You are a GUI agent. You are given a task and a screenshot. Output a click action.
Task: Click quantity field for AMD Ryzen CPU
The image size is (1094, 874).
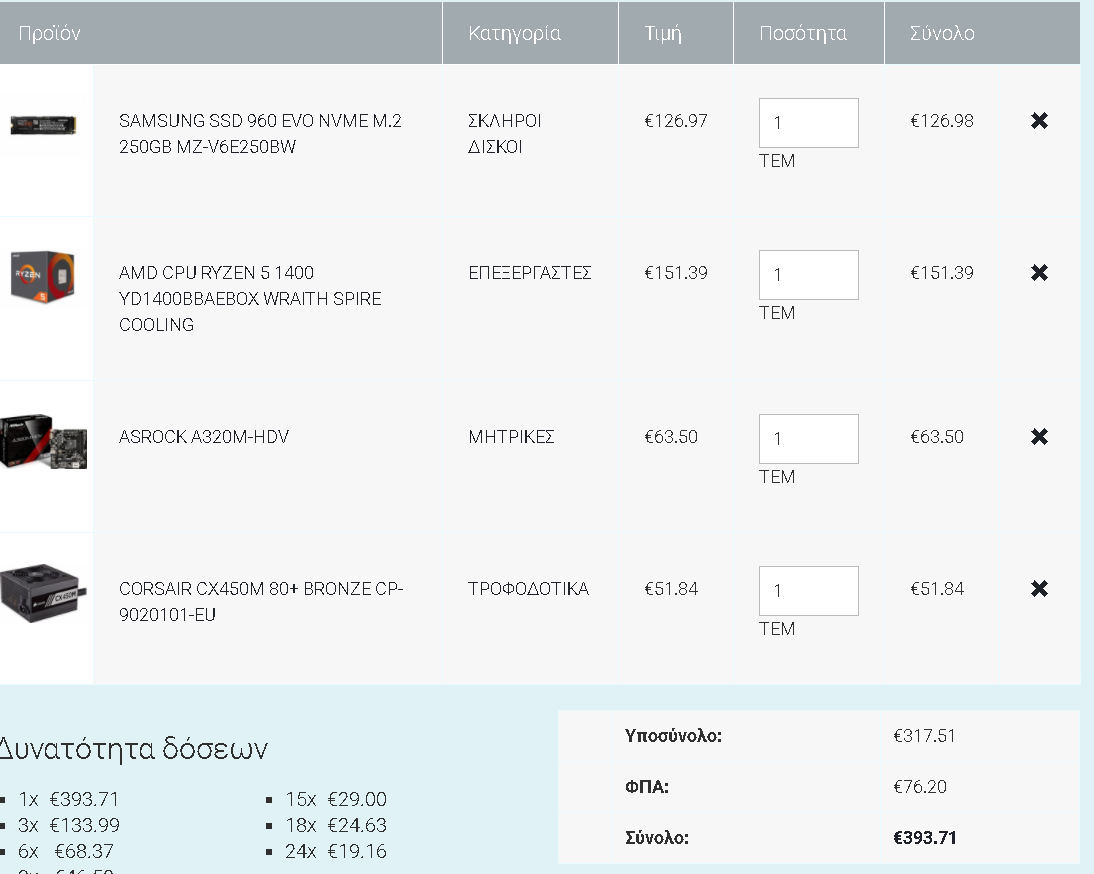[809, 275]
